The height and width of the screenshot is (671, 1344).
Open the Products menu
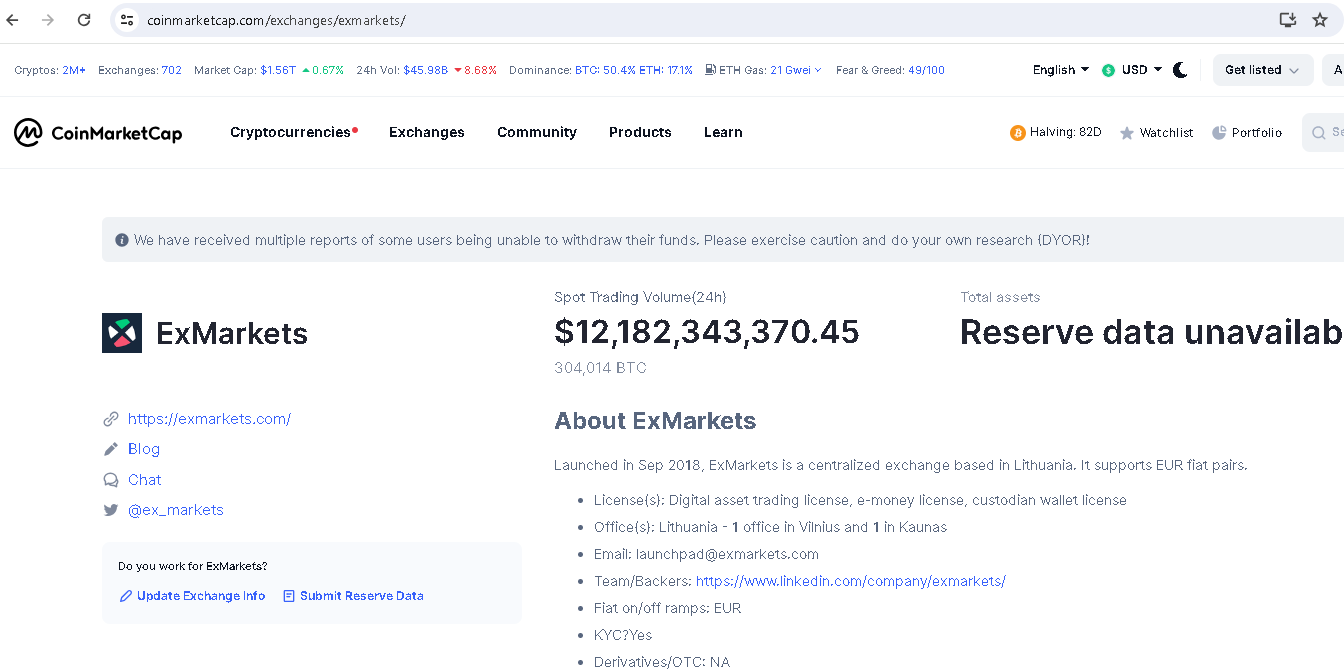640,132
